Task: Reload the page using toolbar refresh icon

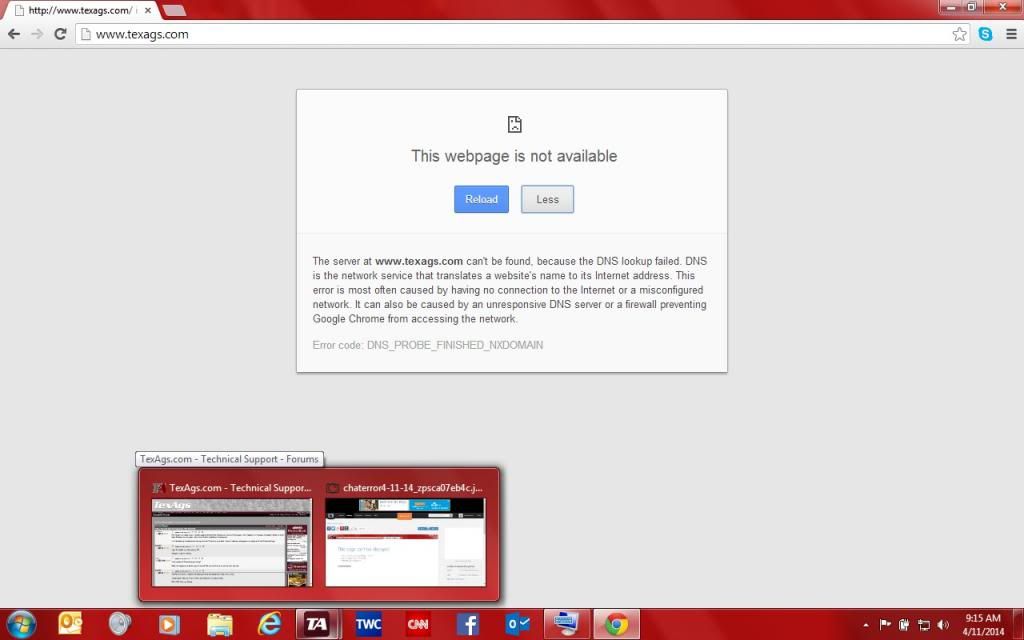Action: [x=60, y=34]
